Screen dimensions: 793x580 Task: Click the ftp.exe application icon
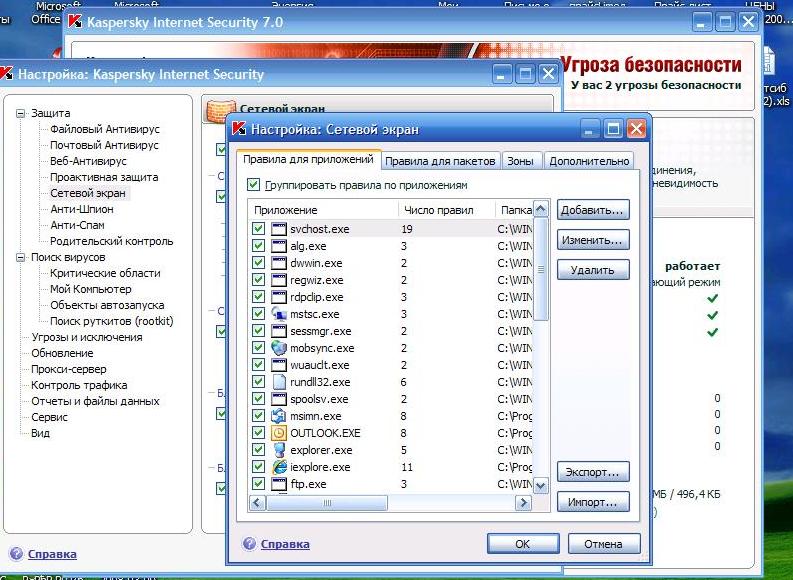click(279, 484)
